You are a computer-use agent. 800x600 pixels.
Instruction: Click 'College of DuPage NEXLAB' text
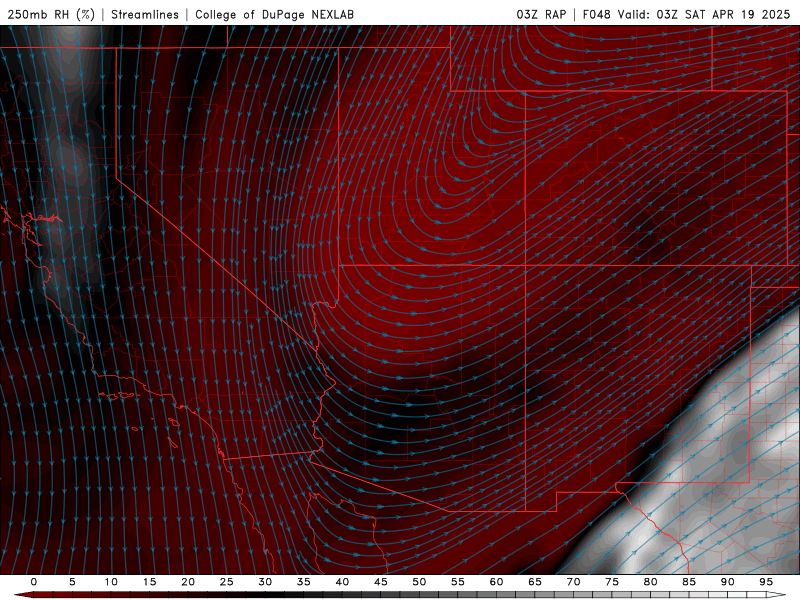tap(274, 14)
